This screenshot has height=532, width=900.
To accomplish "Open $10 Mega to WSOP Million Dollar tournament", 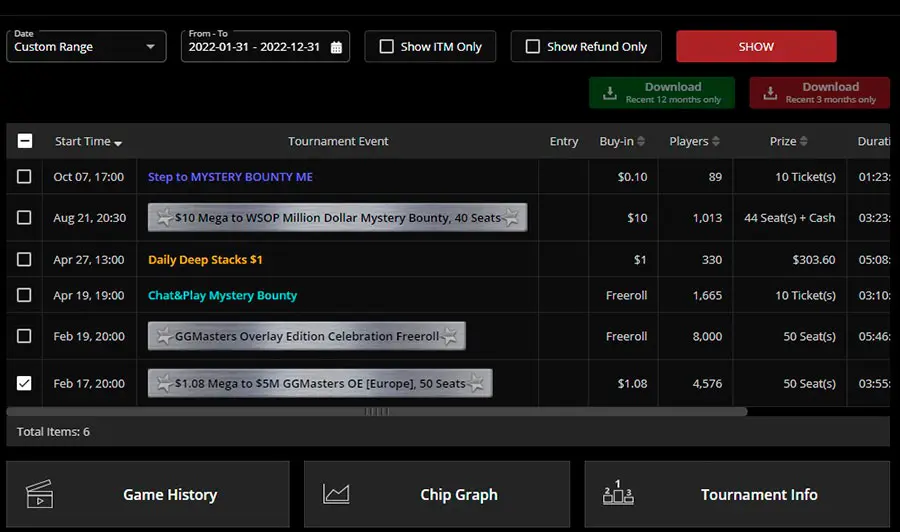I will click(x=338, y=218).
